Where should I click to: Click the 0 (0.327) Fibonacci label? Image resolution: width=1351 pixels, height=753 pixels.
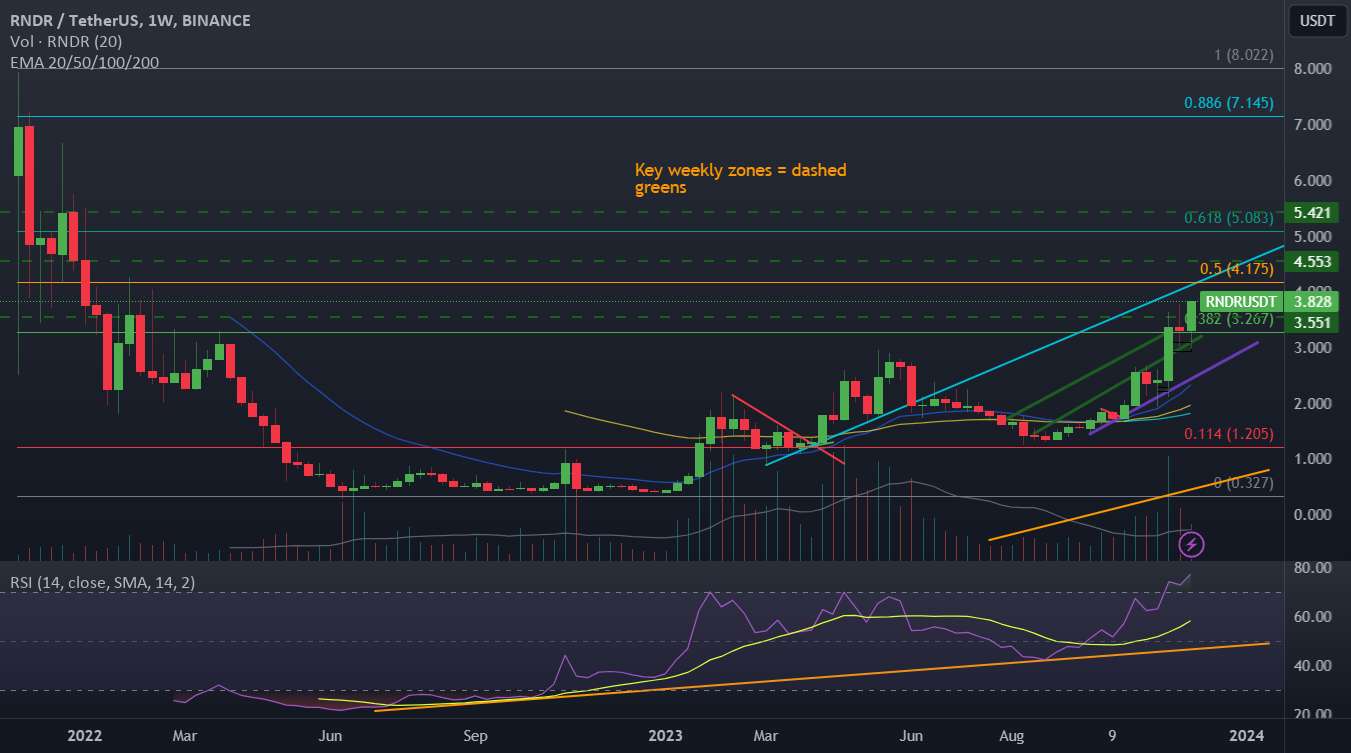1243,483
